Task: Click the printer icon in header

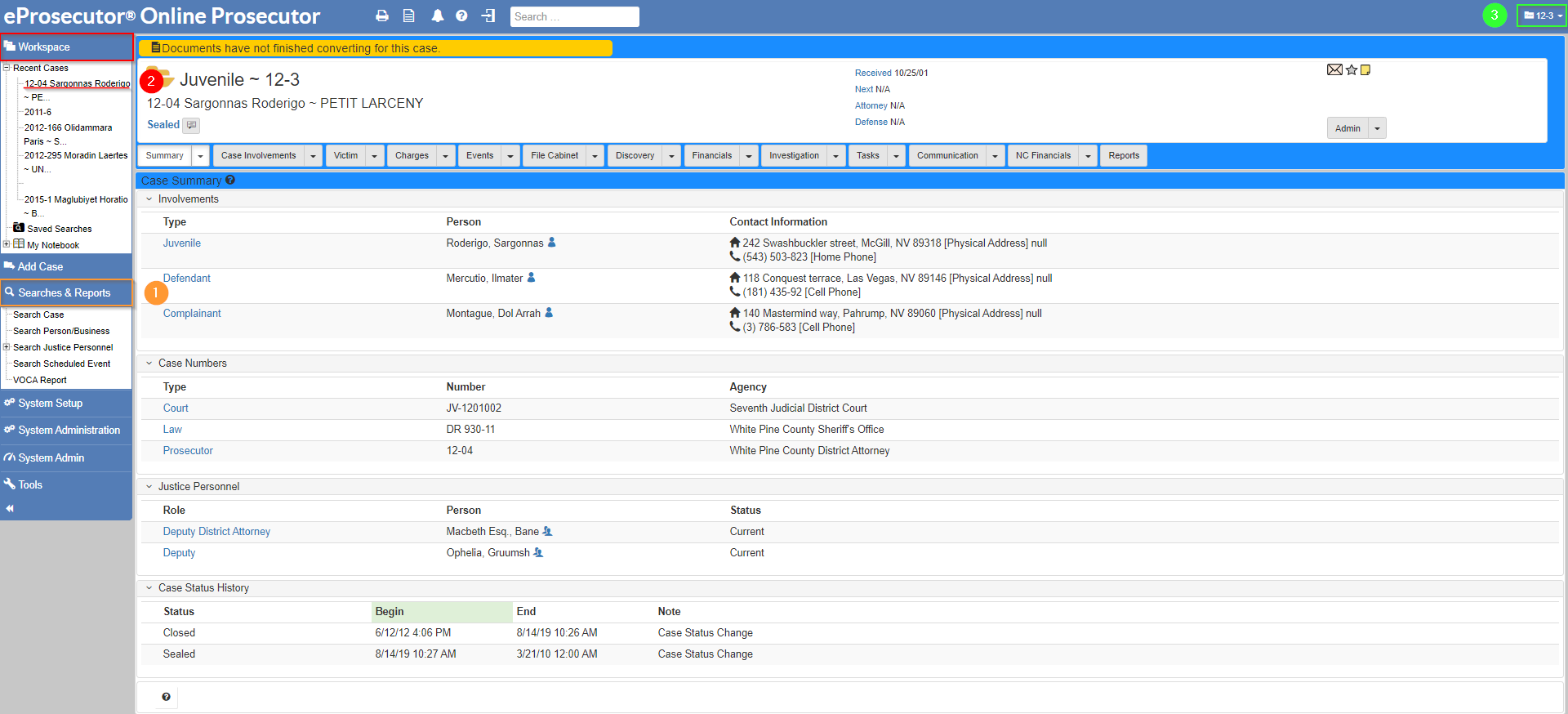Action: tap(382, 16)
